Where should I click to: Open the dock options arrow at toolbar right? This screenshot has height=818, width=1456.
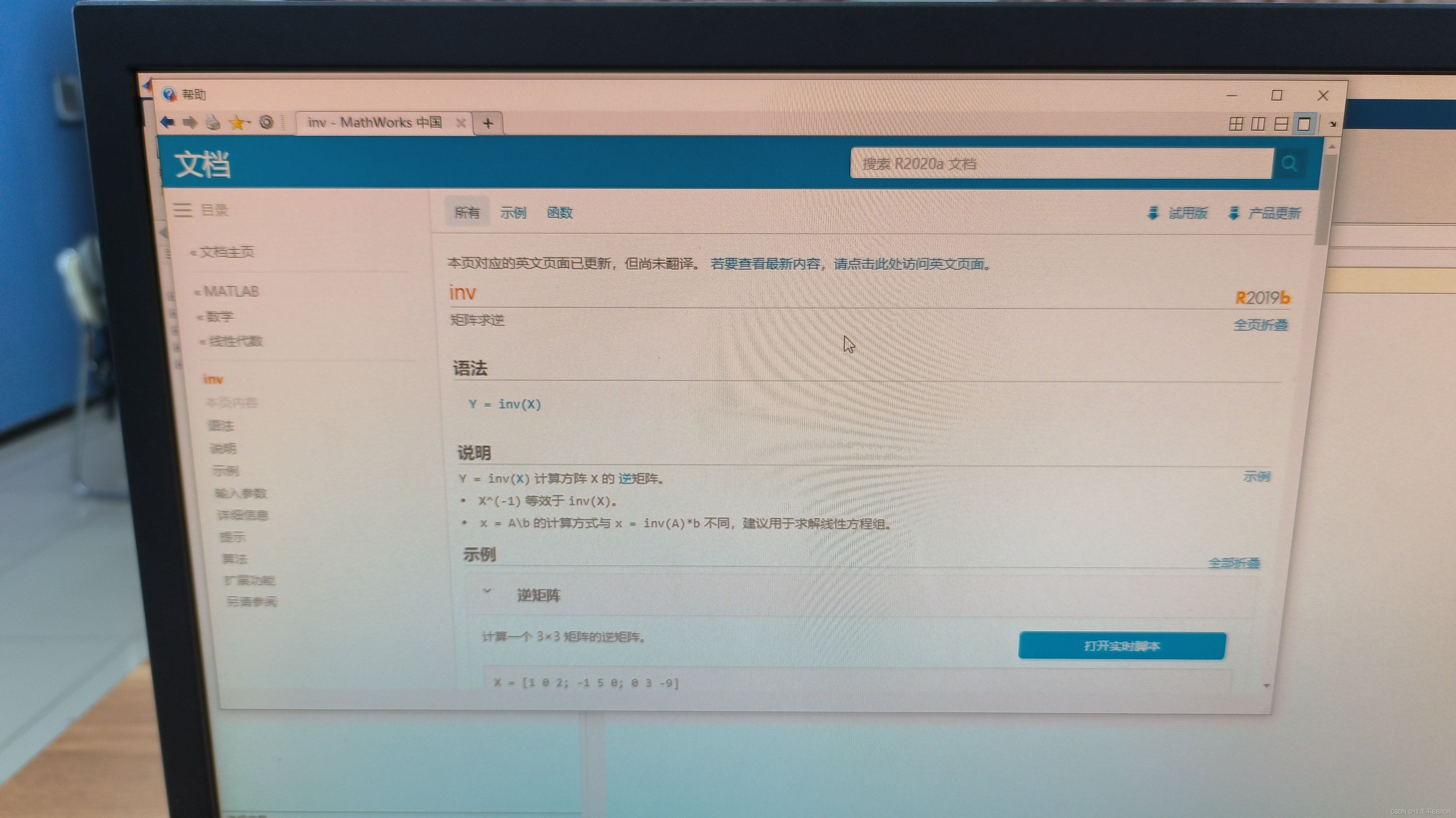point(1333,124)
